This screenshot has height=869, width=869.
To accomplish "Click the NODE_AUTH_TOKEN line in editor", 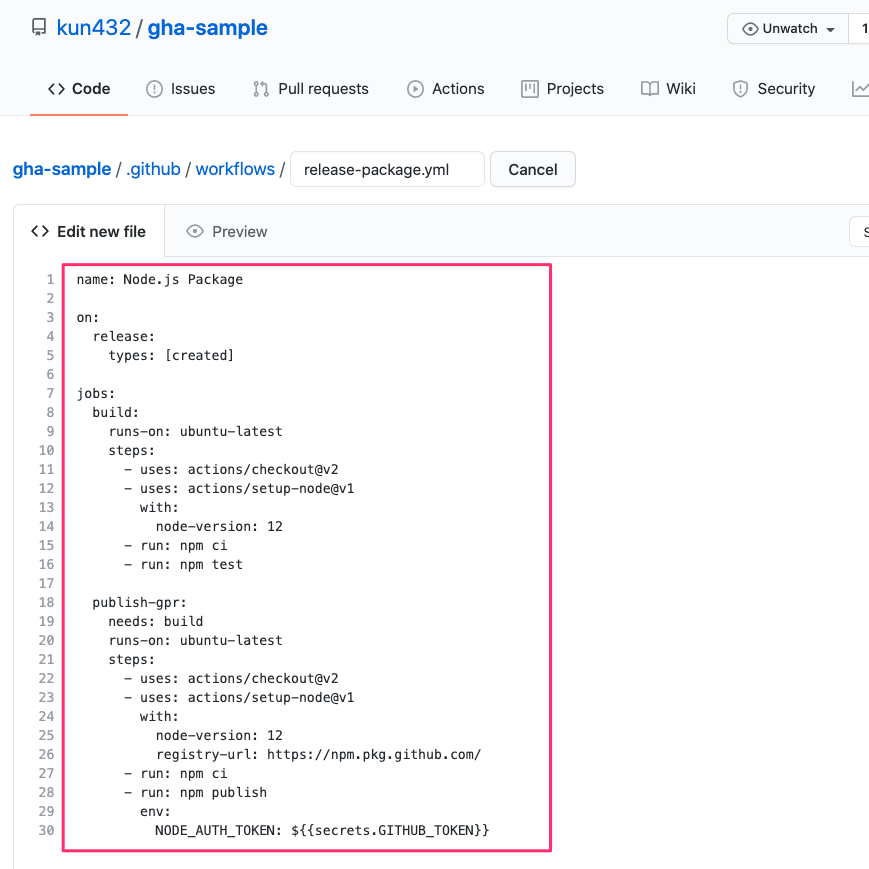I will [322, 830].
